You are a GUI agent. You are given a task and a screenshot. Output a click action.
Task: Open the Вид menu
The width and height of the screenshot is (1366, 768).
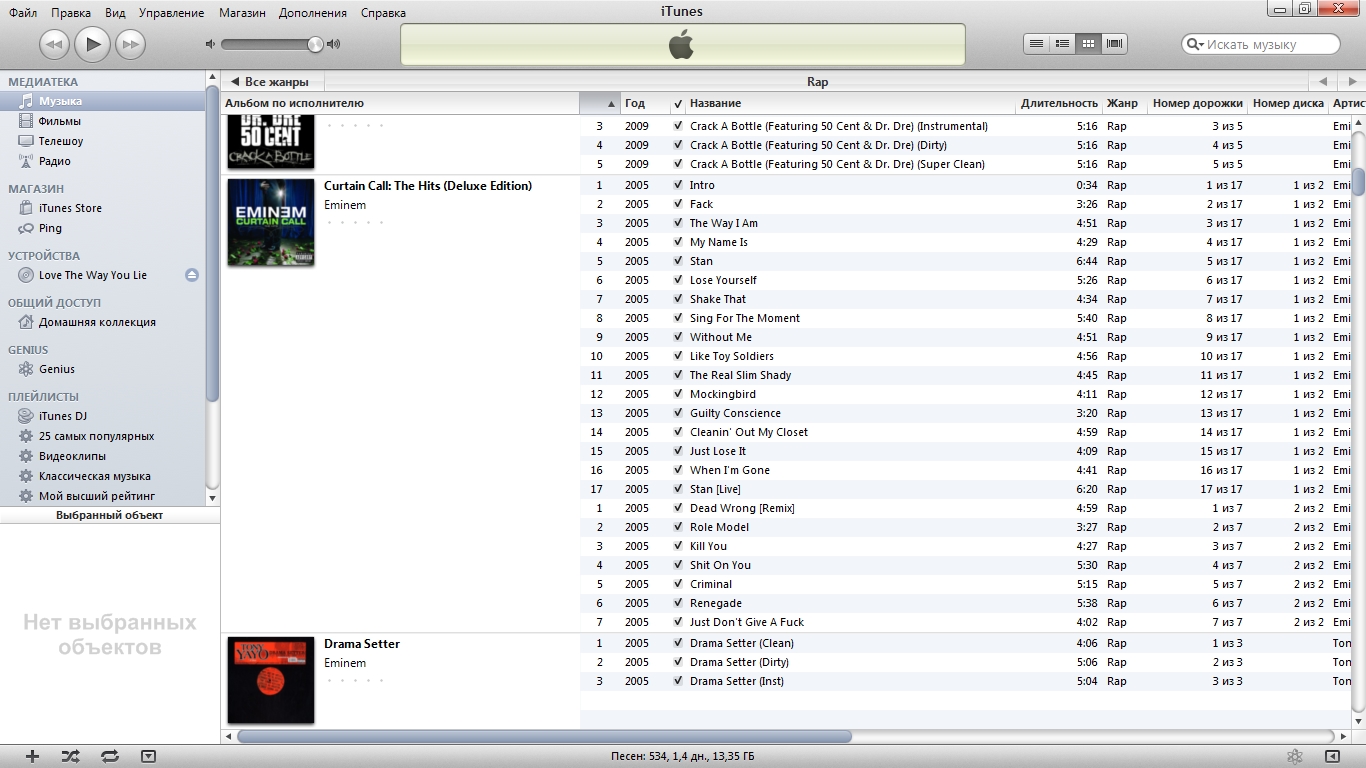pos(115,13)
